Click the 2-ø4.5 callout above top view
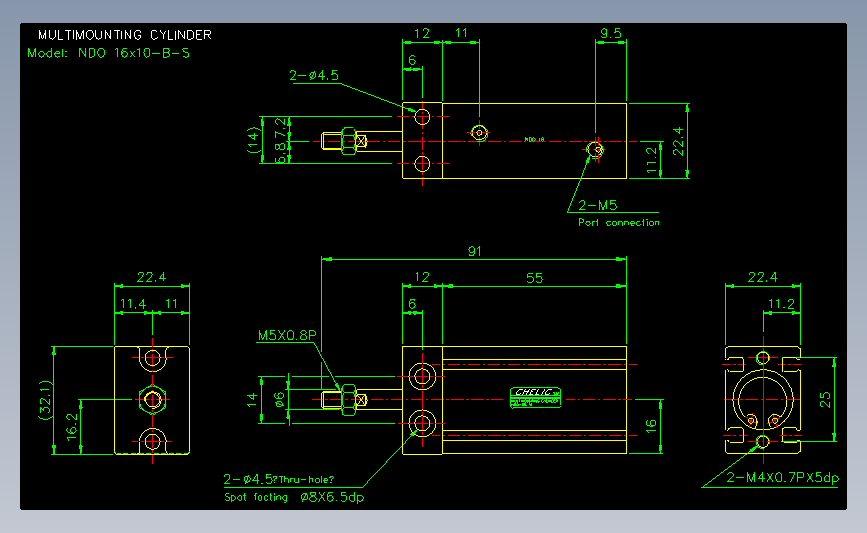This screenshot has height=533, width=867. (x=314, y=75)
